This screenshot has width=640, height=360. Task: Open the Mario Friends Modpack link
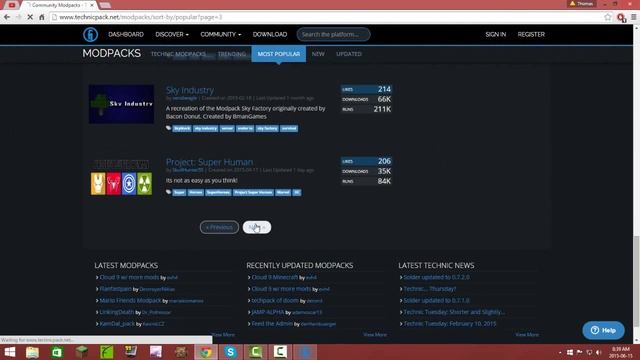130,300
